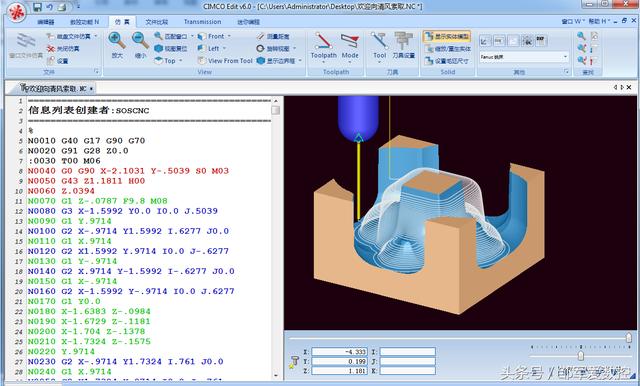Toggle the fourth icon in the 其他 group row
Image resolution: width=640 pixels, height=386 pixels.
pos(527,40)
